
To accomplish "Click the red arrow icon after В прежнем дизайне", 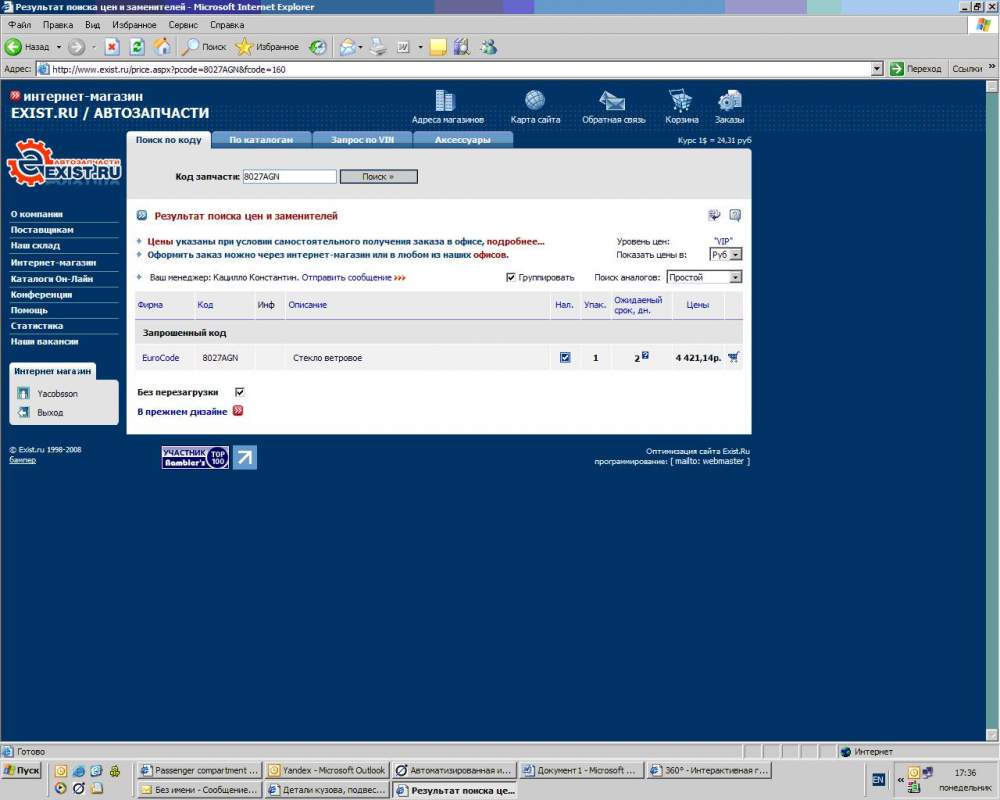I will click(x=238, y=411).
